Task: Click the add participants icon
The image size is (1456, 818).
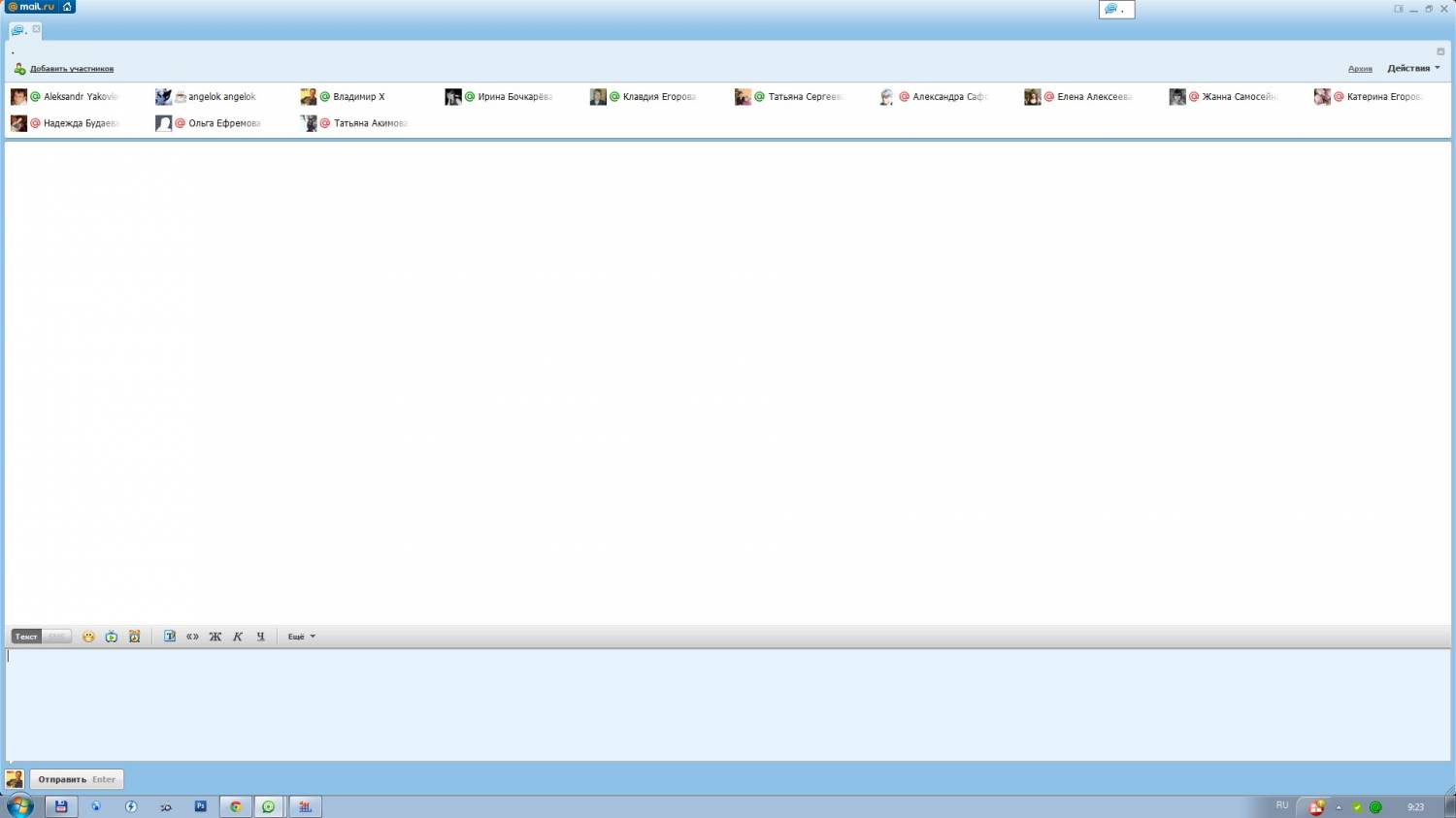Action: (19, 69)
